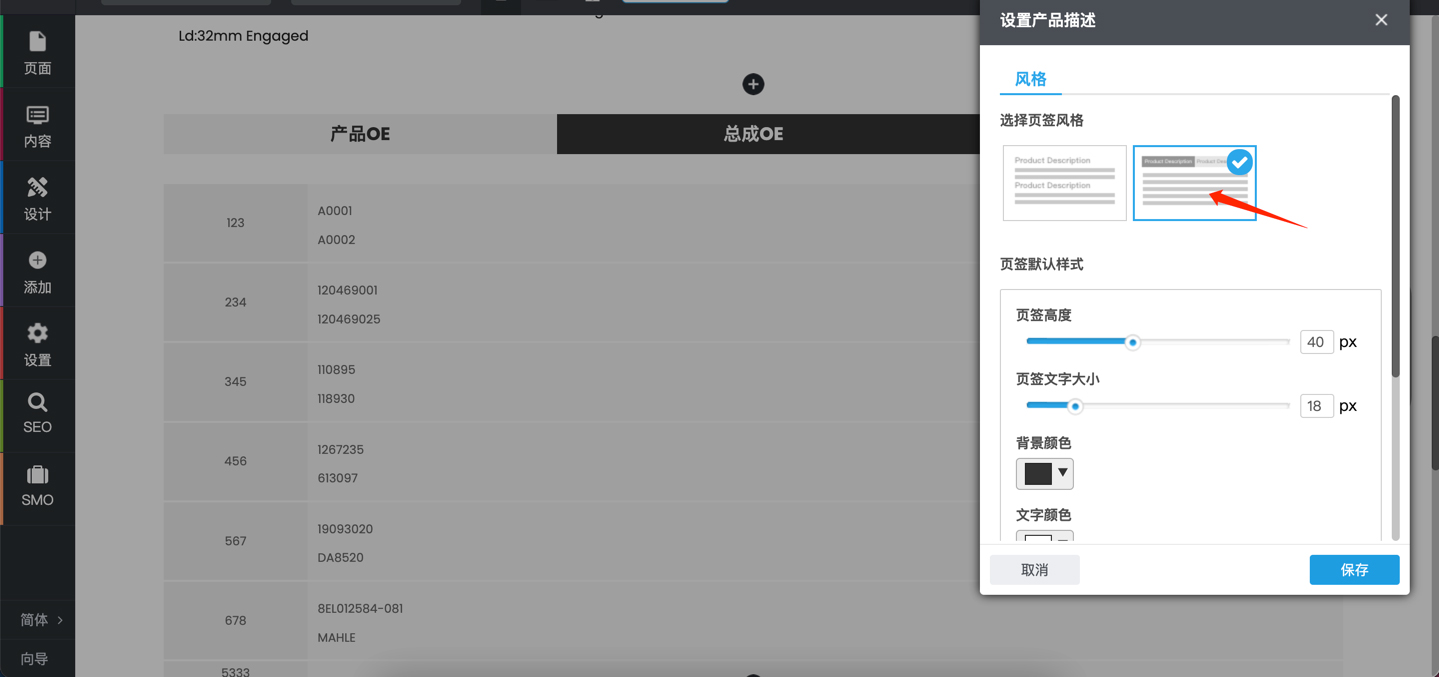
Task: Select the checked horizontal tab style thumbnail
Action: (1194, 183)
